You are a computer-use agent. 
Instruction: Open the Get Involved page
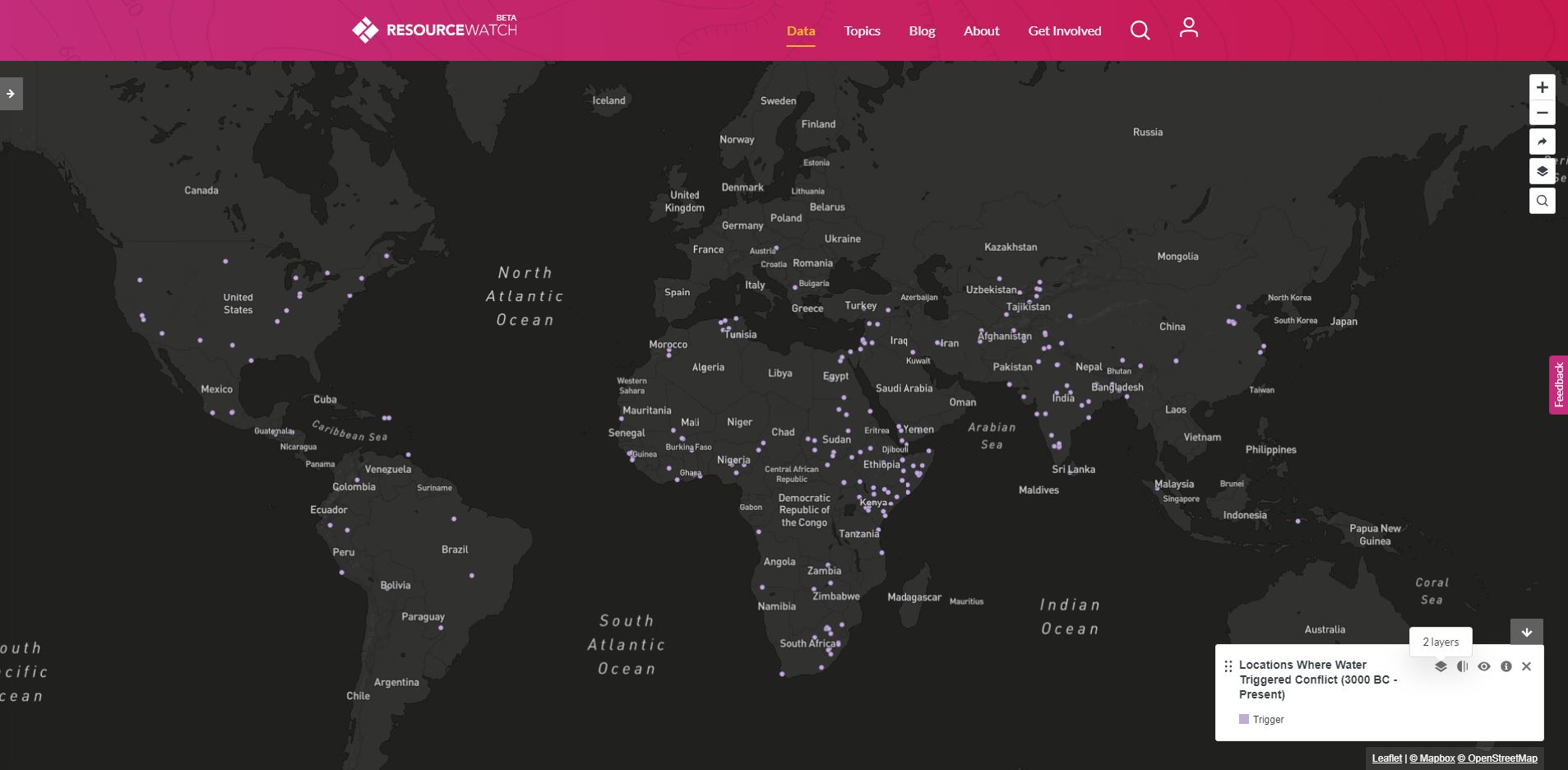click(x=1064, y=31)
